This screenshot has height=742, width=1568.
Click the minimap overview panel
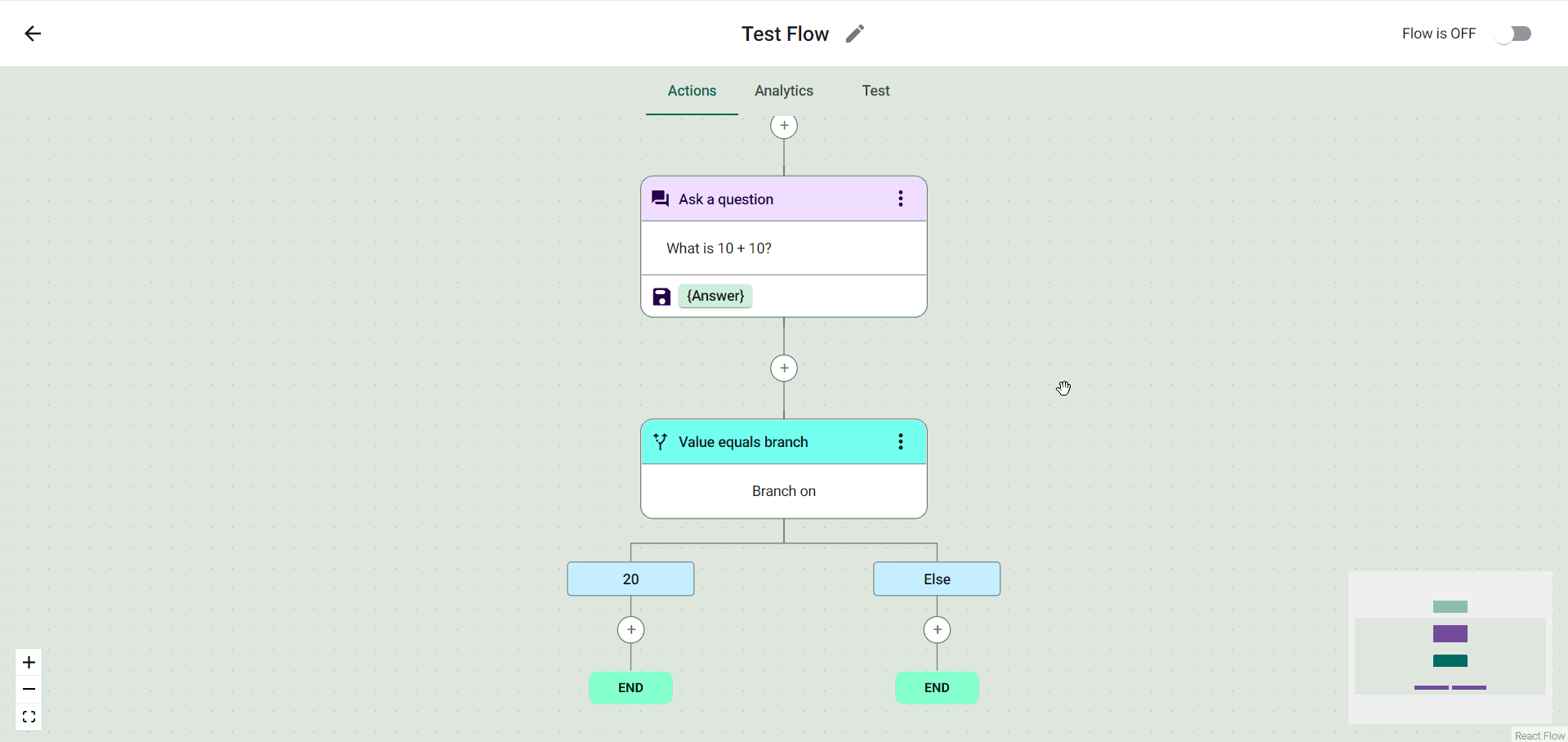click(1450, 647)
